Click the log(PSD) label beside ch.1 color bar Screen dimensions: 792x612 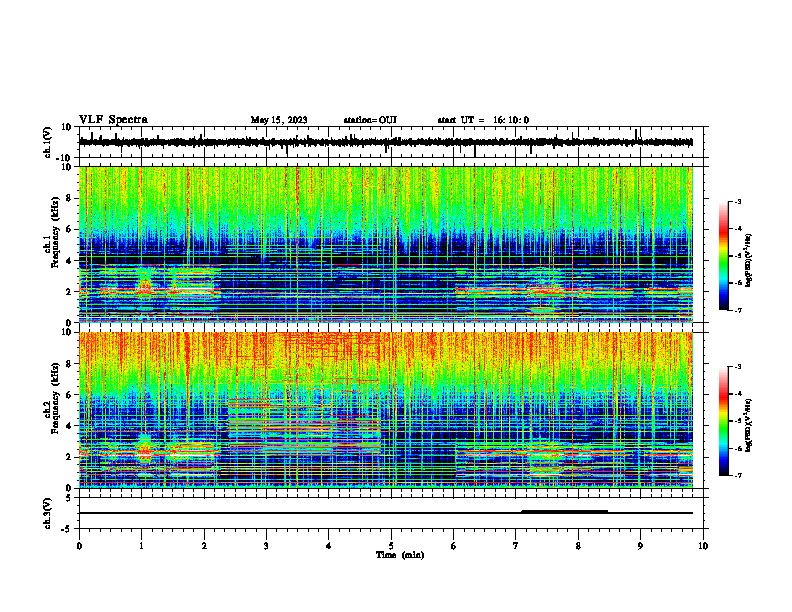tap(749, 260)
